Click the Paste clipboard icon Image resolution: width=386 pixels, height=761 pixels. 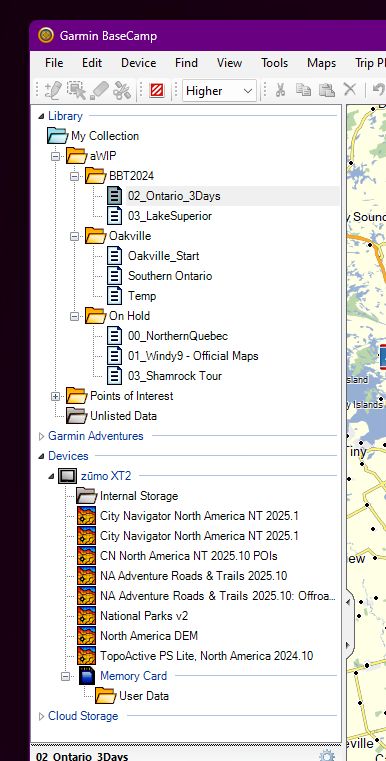327,90
